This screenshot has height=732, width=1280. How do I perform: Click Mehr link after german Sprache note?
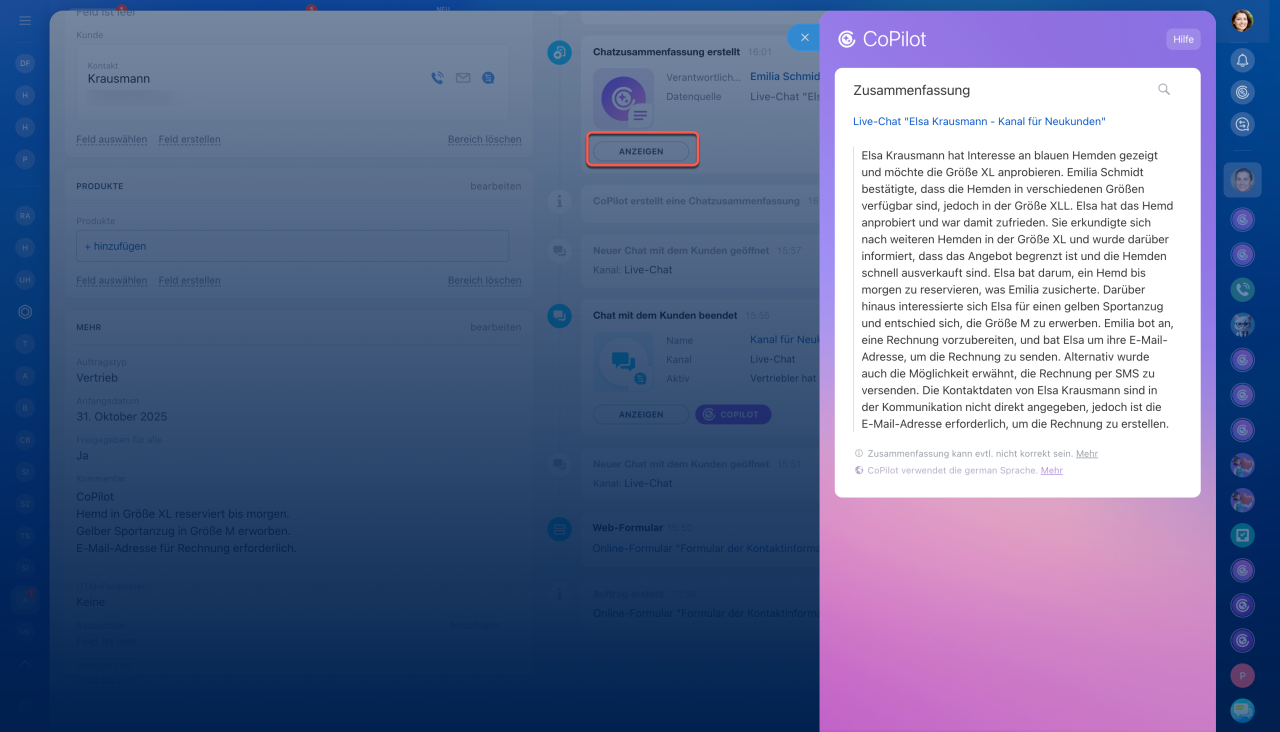[1051, 470]
